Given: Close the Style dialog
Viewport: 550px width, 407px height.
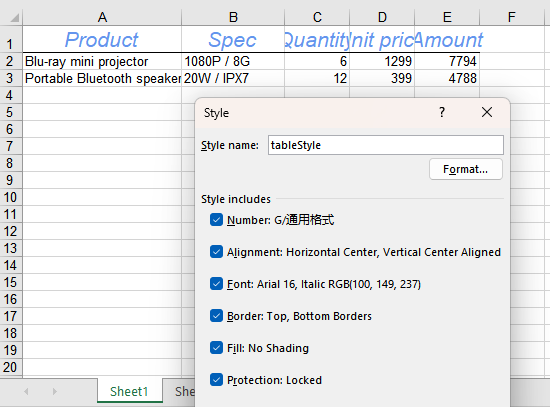Looking at the screenshot, I should click(487, 112).
